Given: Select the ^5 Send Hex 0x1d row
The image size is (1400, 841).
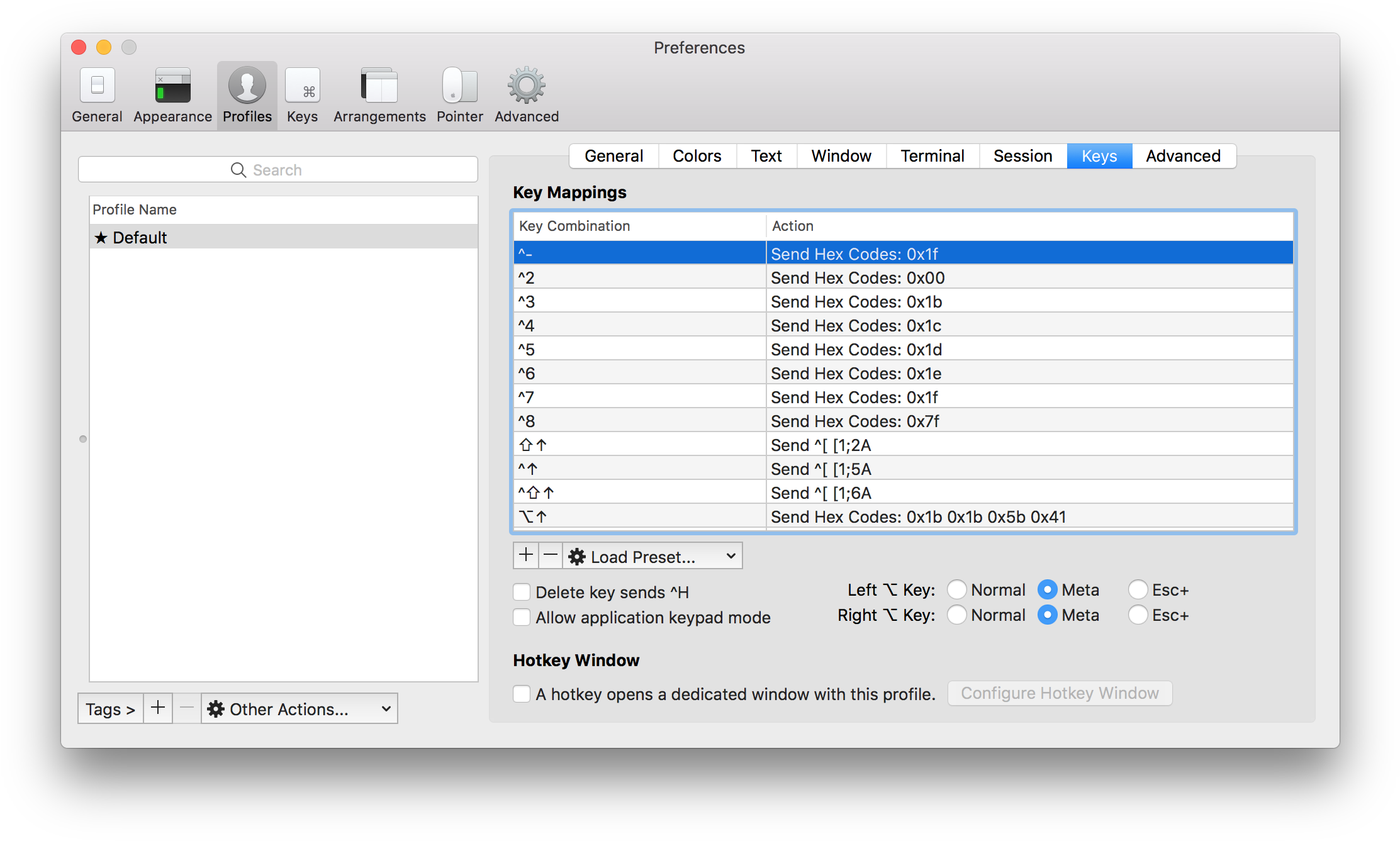Looking at the screenshot, I should click(x=904, y=349).
